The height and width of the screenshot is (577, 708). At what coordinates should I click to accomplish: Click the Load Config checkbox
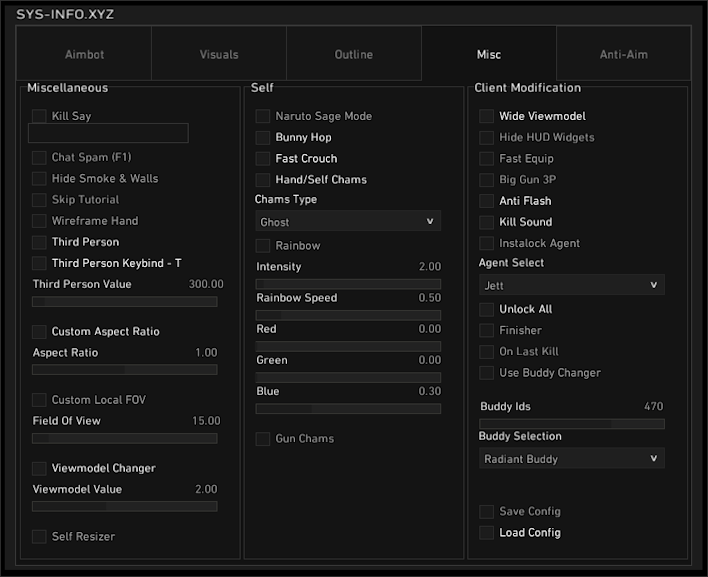(487, 533)
